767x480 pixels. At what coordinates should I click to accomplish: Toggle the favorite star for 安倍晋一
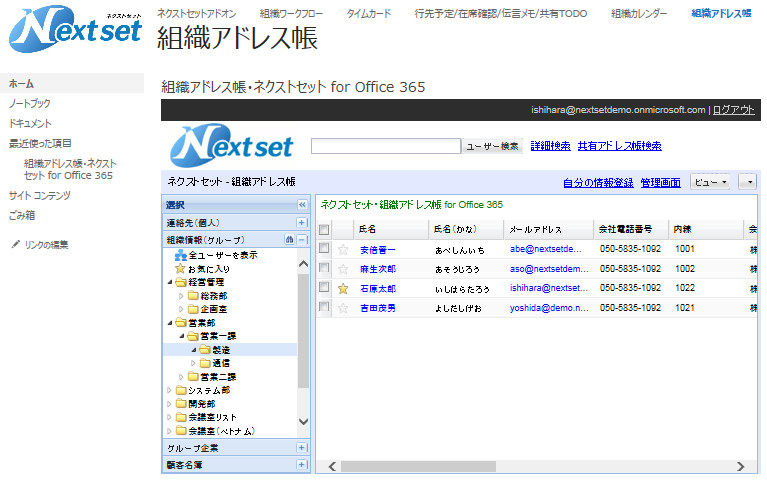[343, 250]
